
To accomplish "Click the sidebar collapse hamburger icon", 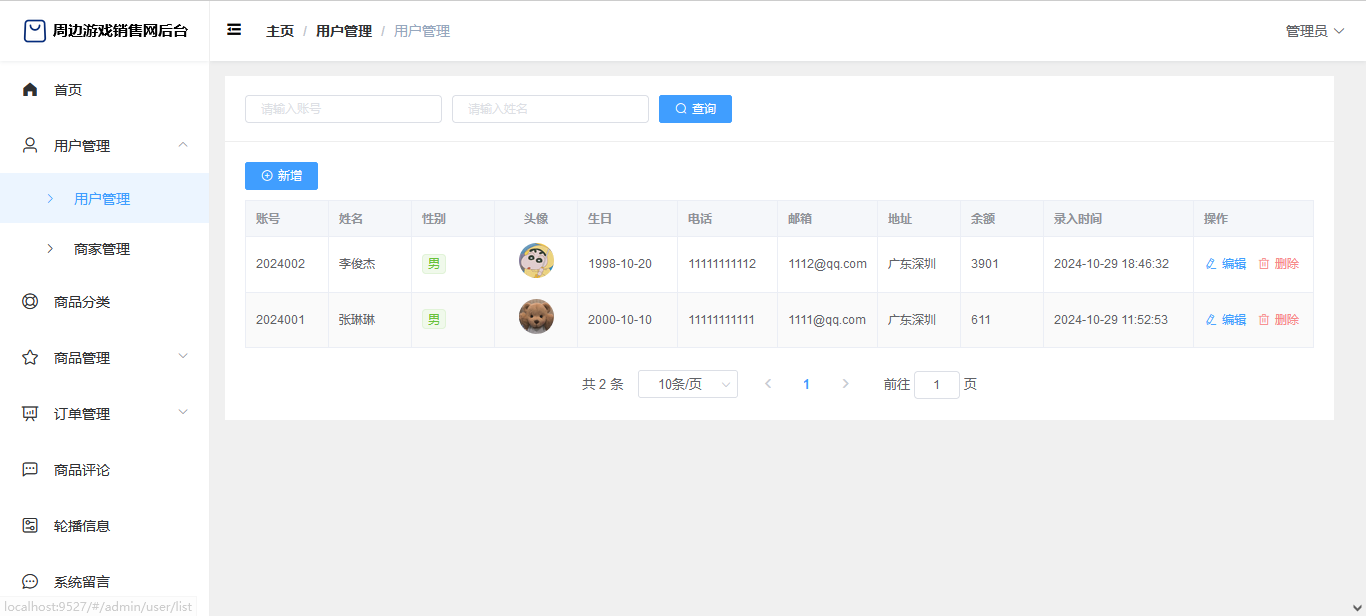I will point(234,30).
